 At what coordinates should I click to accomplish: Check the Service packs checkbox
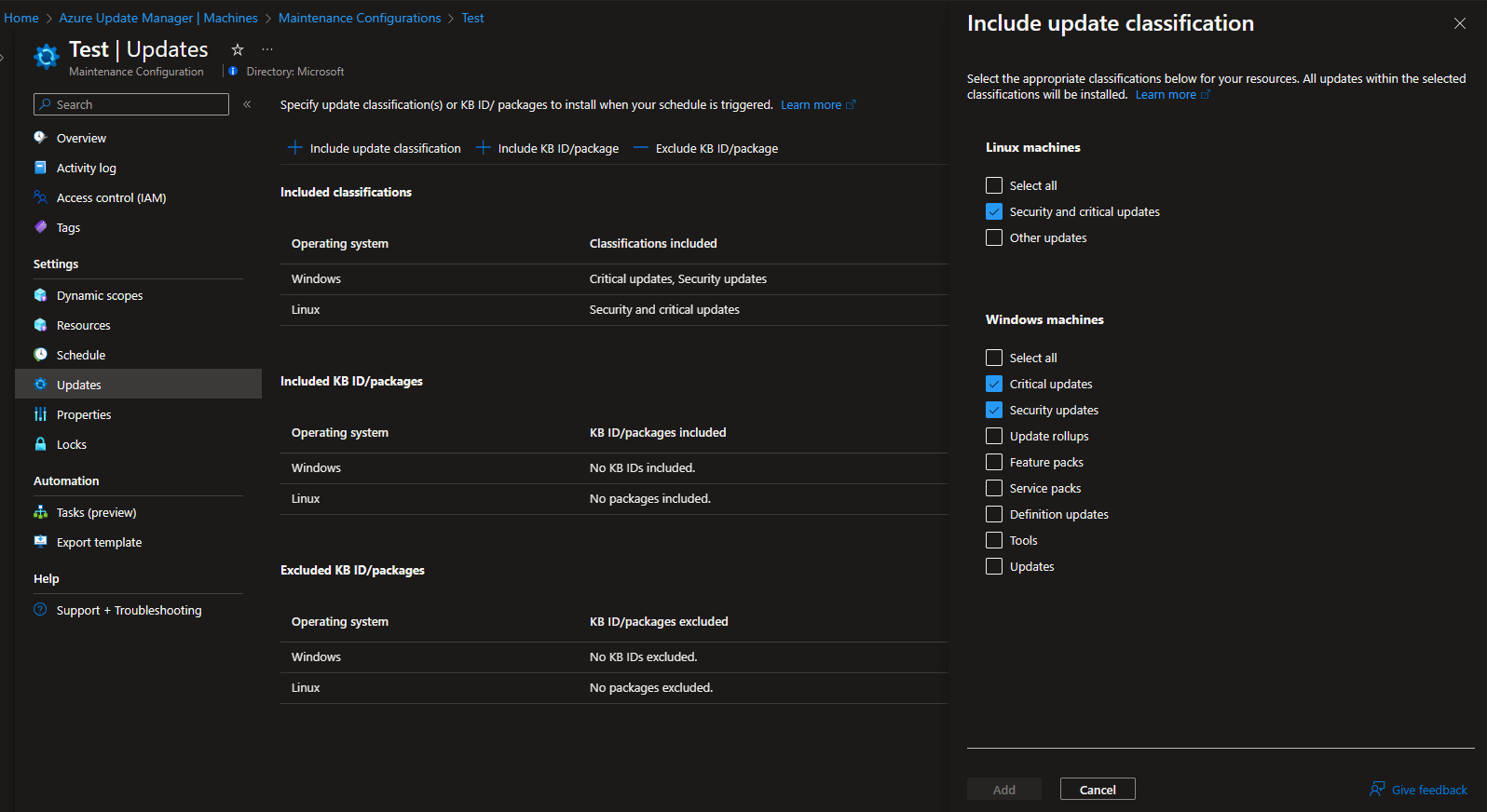pos(994,488)
